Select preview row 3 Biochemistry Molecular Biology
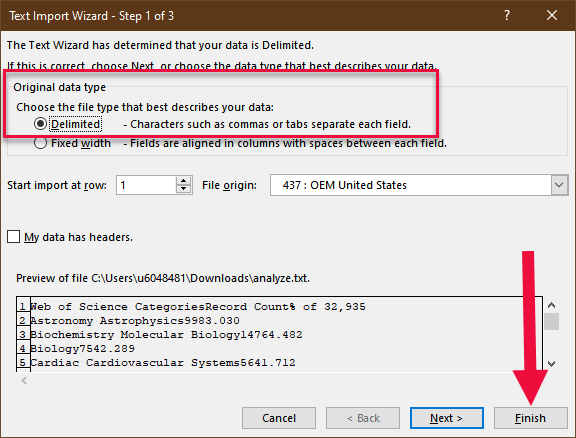Screen dimensions: 576x438 tap(166, 334)
